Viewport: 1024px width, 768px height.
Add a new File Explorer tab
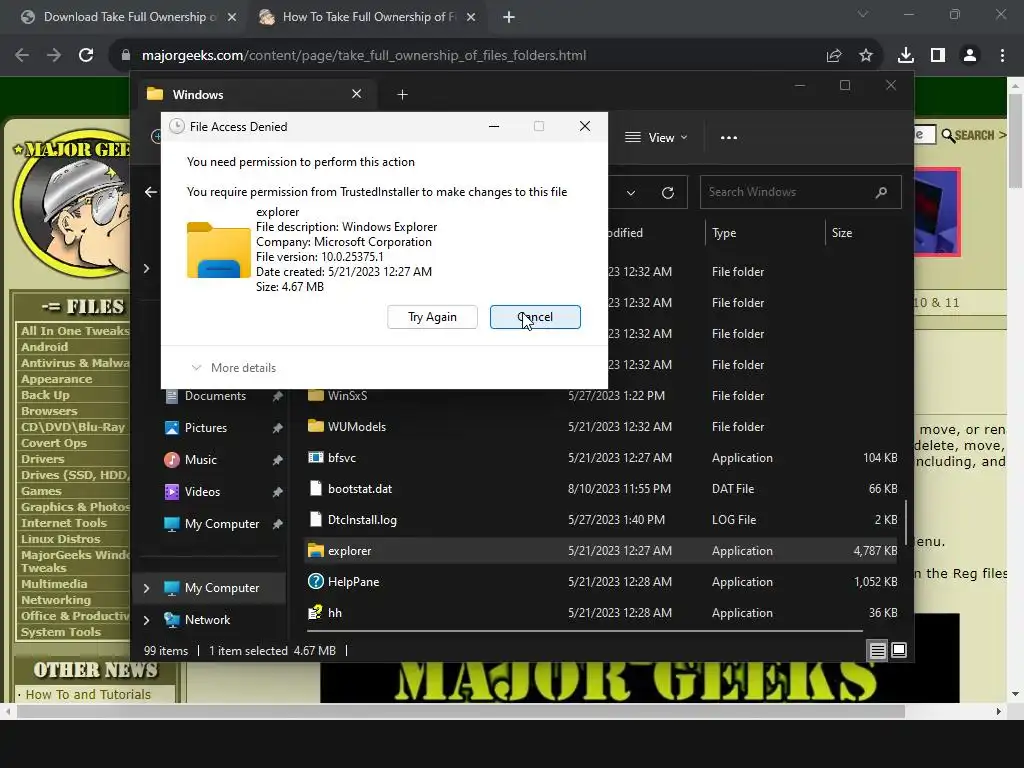(402, 95)
